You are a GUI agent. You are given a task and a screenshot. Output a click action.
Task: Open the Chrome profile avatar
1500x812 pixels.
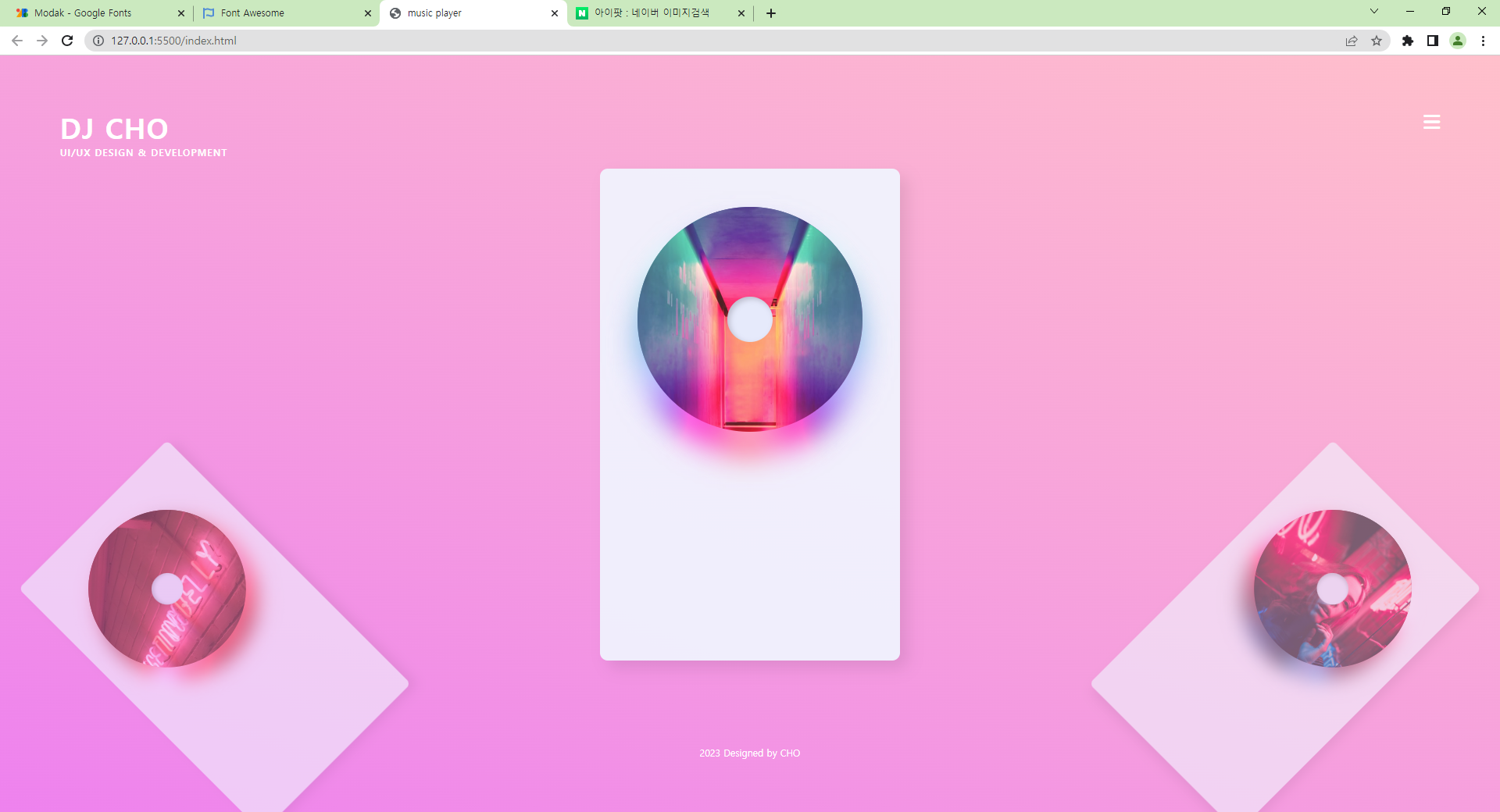tap(1458, 41)
